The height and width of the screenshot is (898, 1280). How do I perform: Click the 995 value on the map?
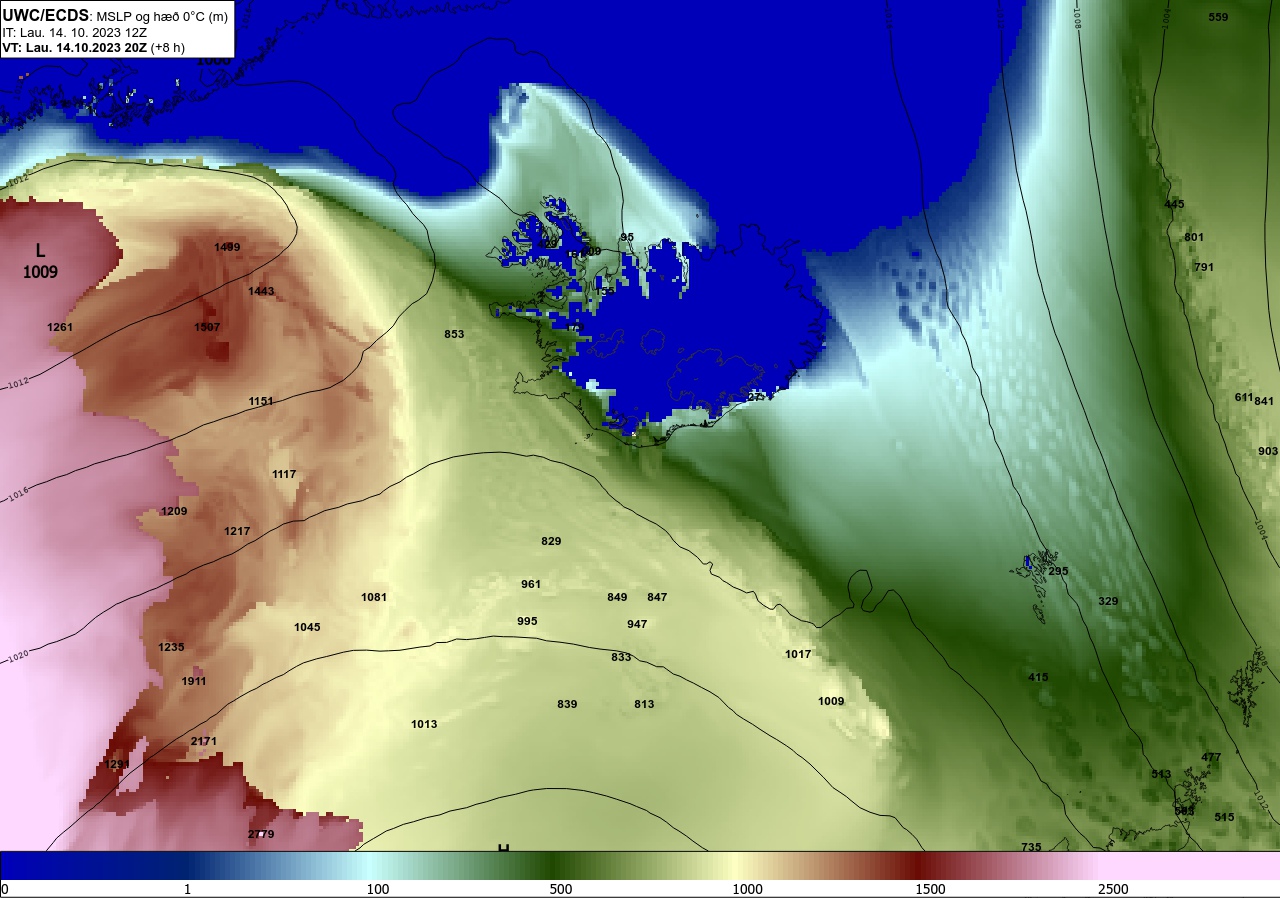(527, 621)
